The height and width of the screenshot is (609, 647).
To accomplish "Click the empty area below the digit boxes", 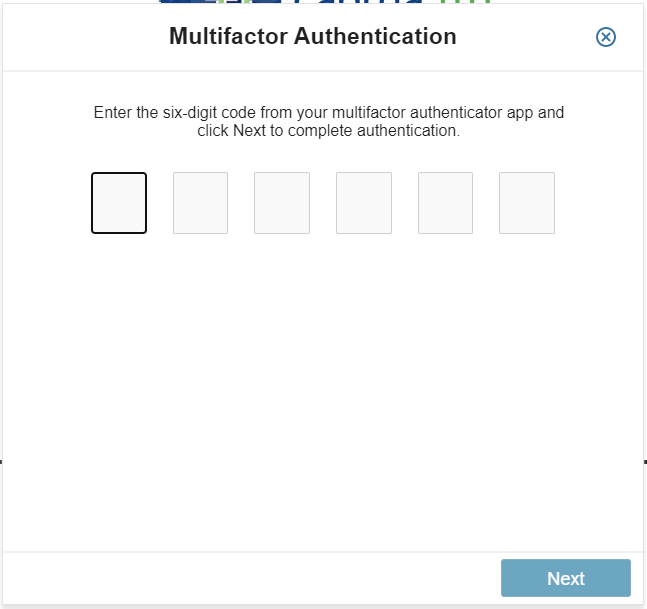I will 323,392.
